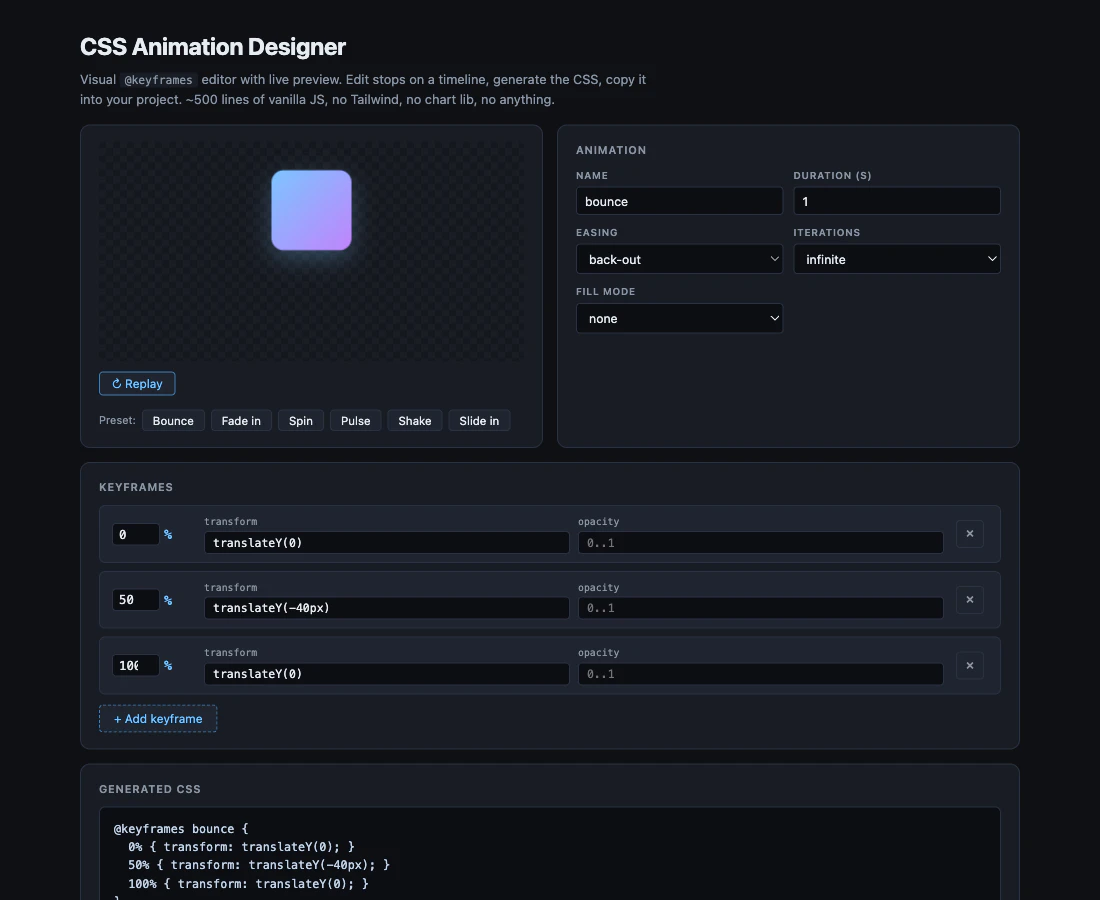Screen dimensions: 1100x900
Task: Open the Iterations dropdown
Action: pos(897,260)
